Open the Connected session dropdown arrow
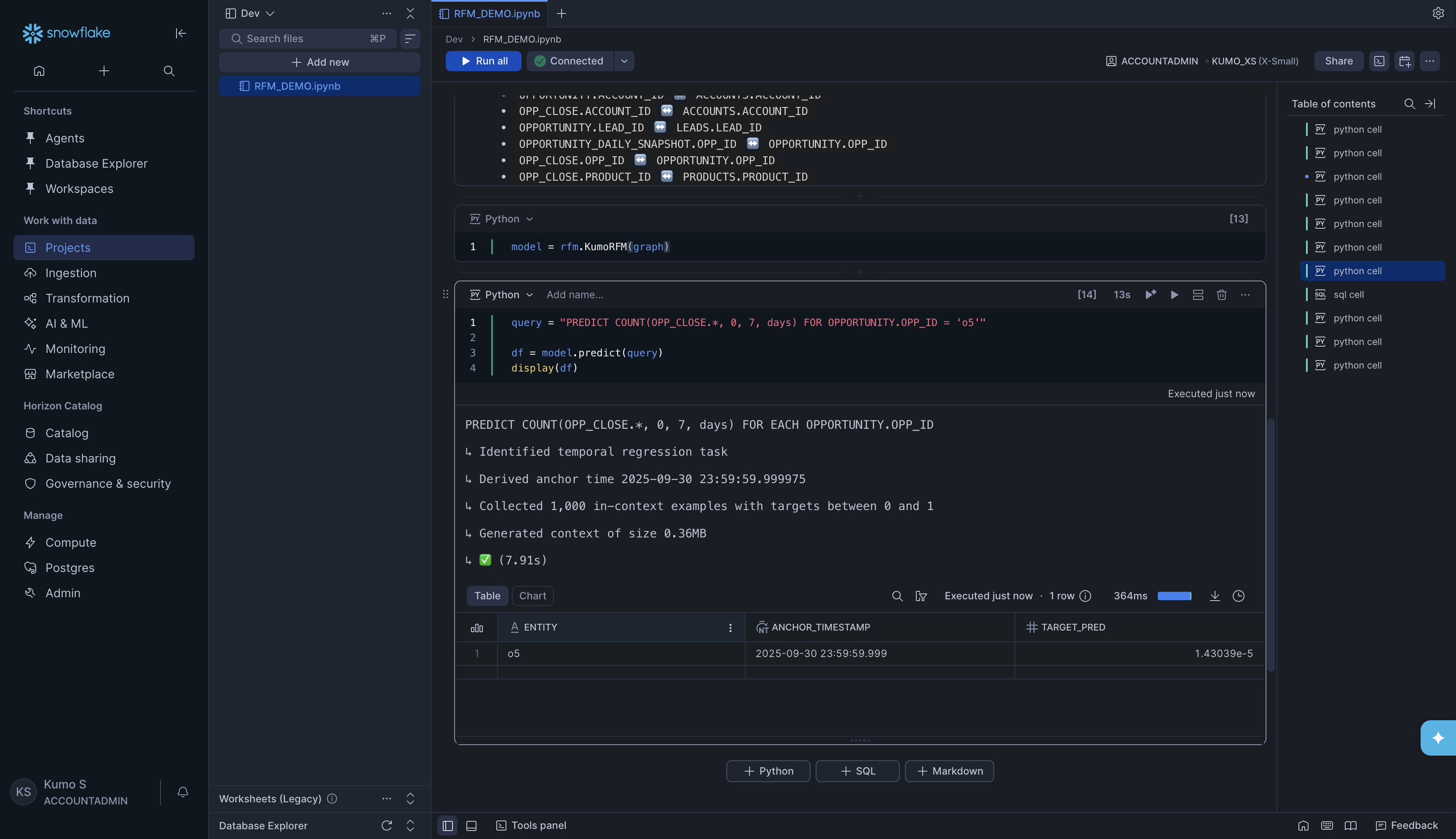 point(624,61)
